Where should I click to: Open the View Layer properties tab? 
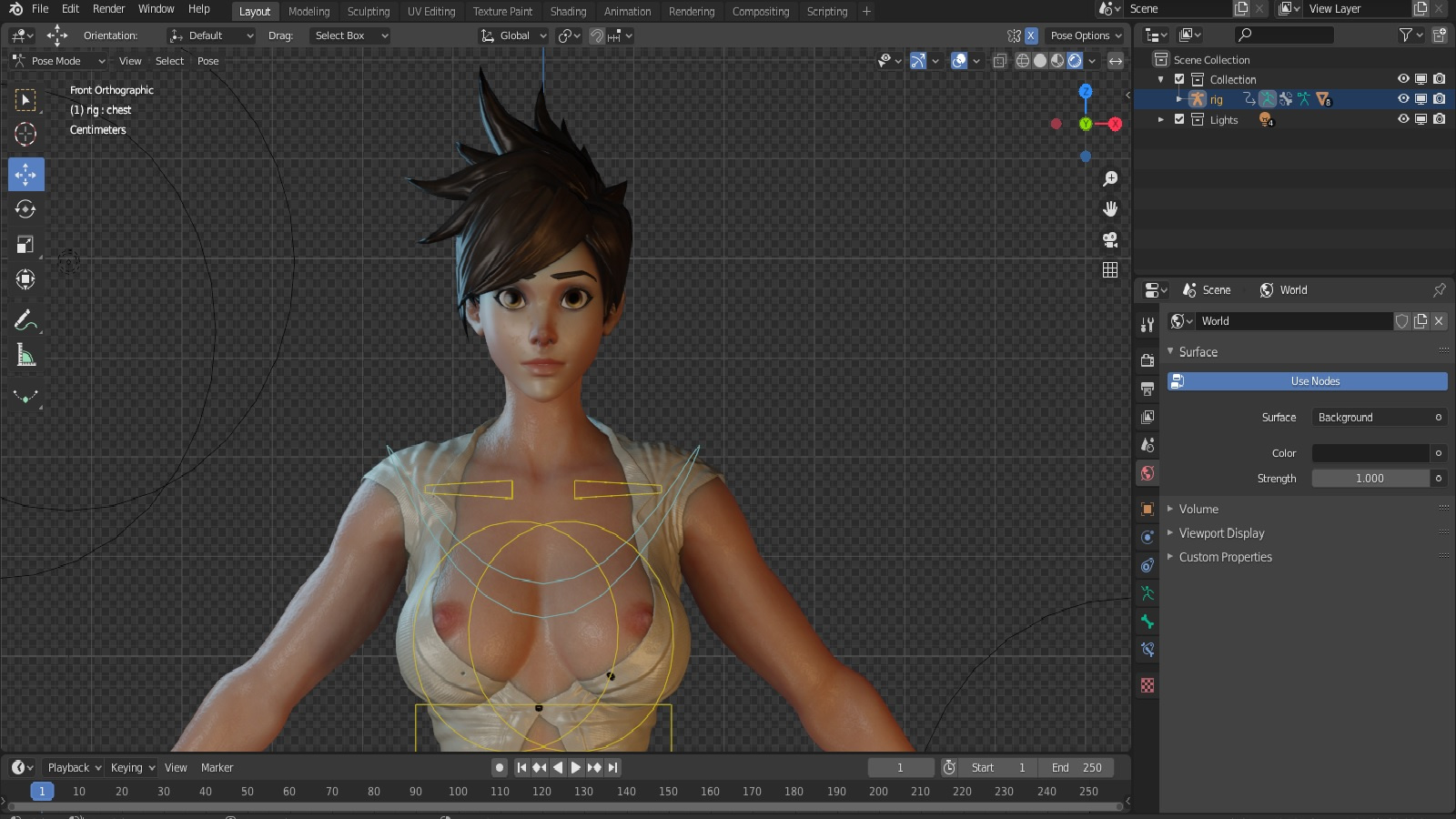click(x=1148, y=417)
